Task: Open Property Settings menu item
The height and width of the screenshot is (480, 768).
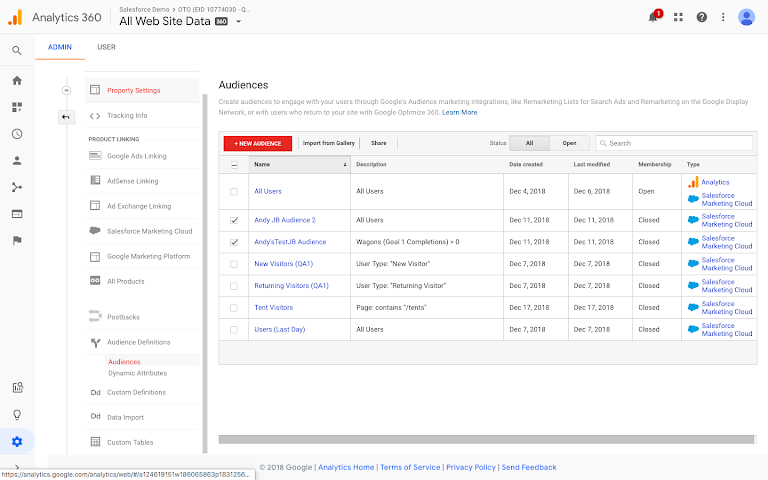Action: click(x=142, y=90)
